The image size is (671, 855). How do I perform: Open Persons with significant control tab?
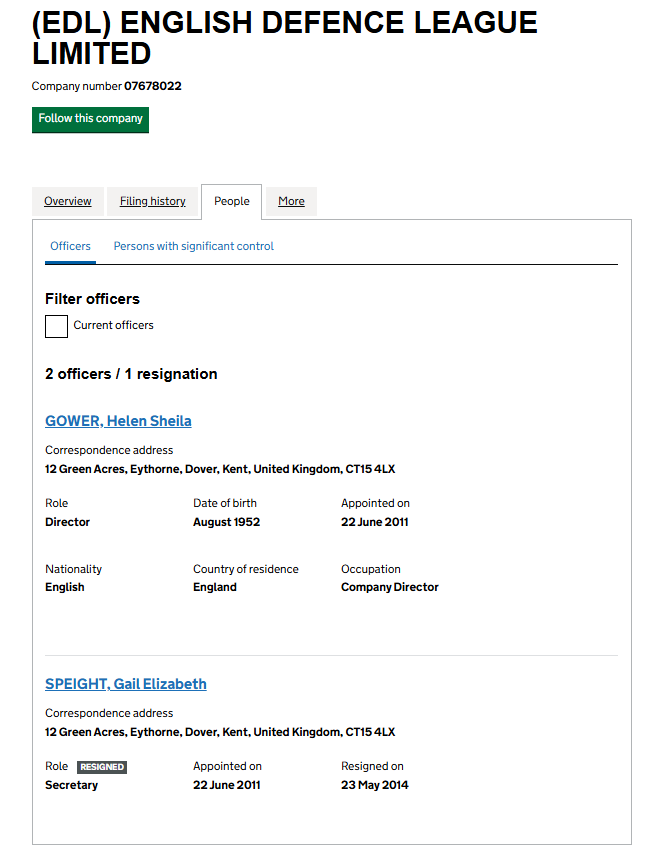point(194,246)
